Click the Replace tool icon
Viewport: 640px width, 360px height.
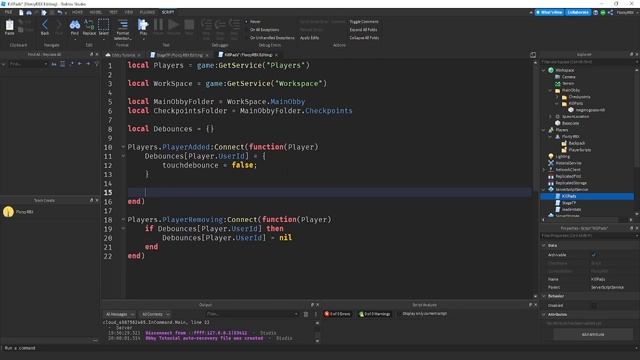coord(89,25)
